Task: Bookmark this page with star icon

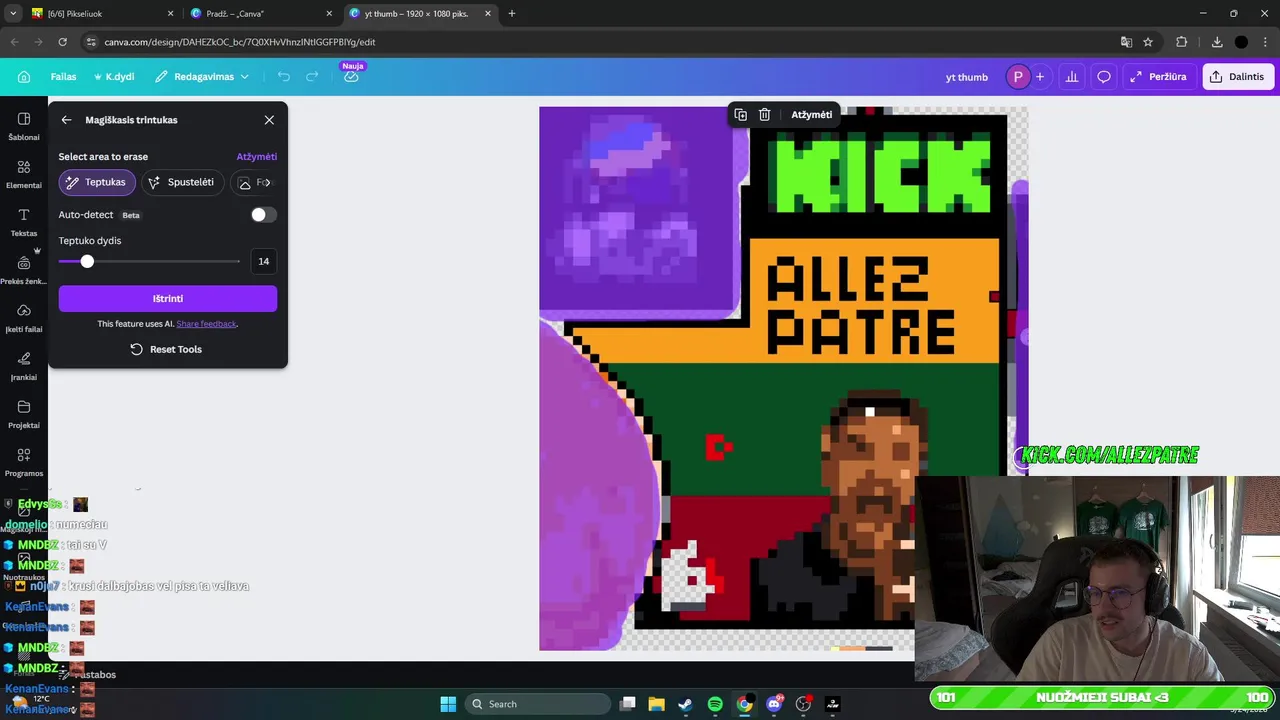Action: coord(1148,42)
